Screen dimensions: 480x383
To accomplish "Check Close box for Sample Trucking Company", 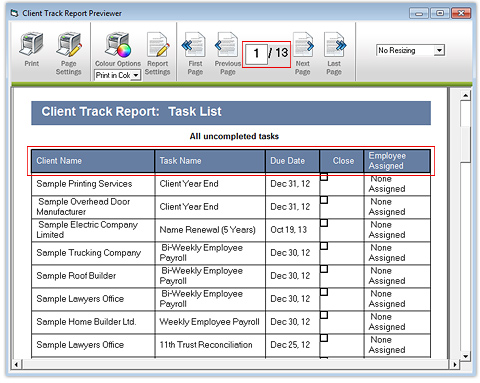I will (x=324, y=246).
